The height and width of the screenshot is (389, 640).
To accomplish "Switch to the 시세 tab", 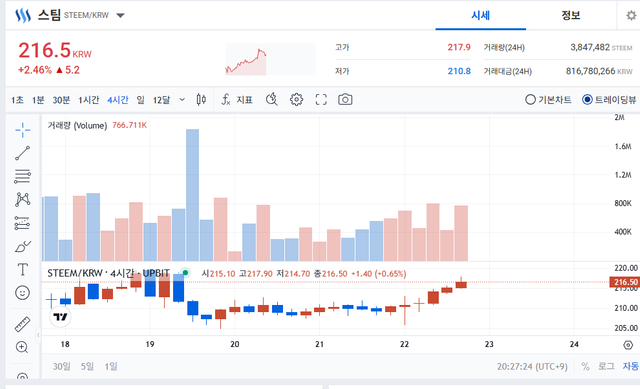I will click(480, 16).
